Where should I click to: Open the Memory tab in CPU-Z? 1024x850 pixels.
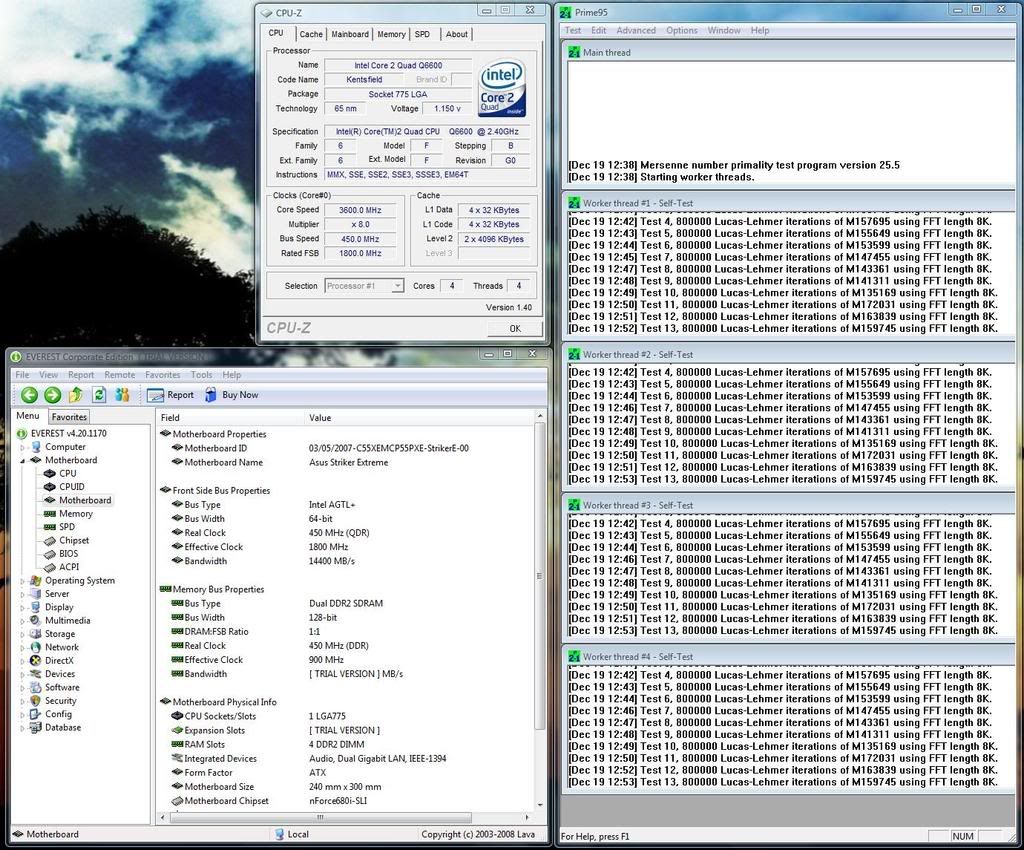pos(391,34)
